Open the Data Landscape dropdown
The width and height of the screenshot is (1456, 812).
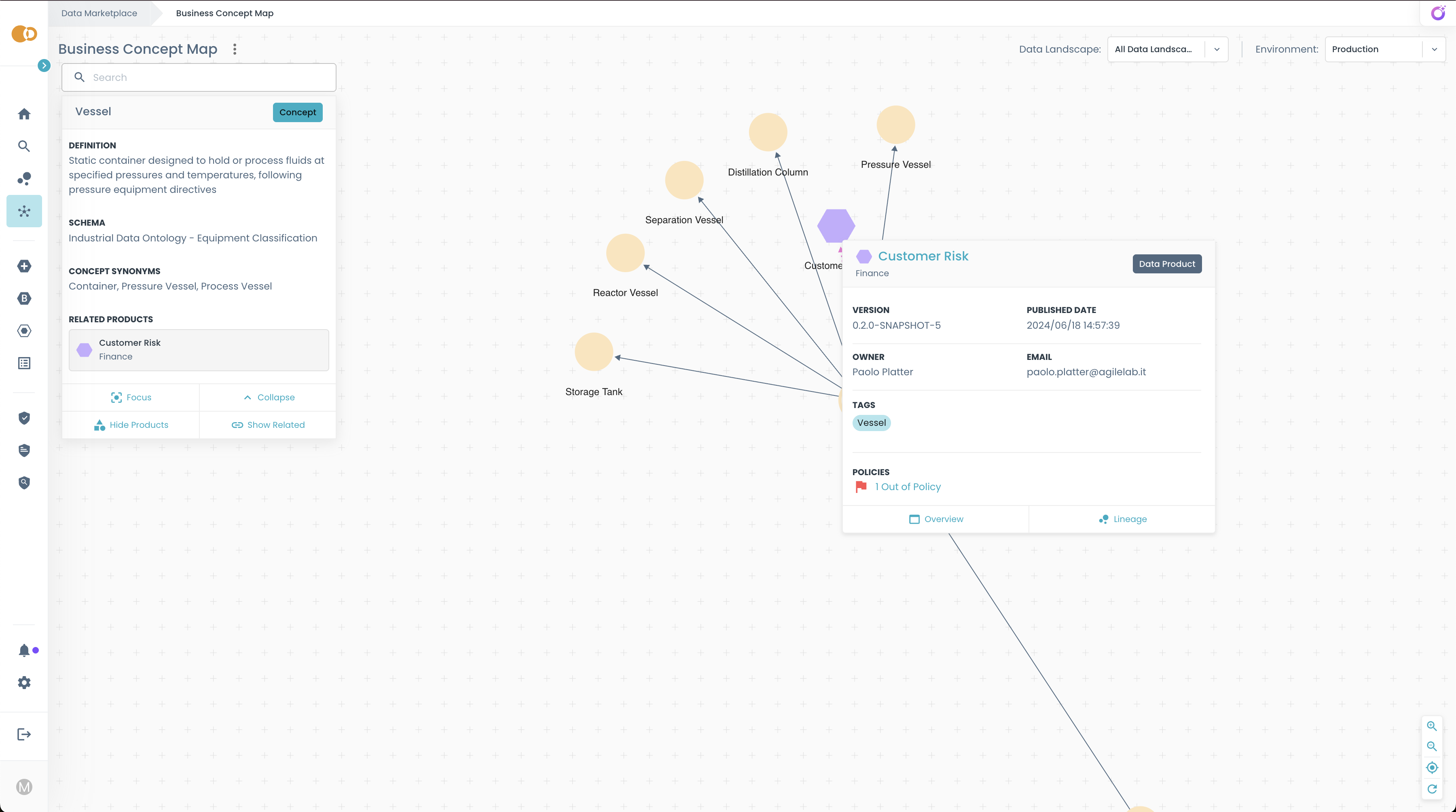(1167, 49)
